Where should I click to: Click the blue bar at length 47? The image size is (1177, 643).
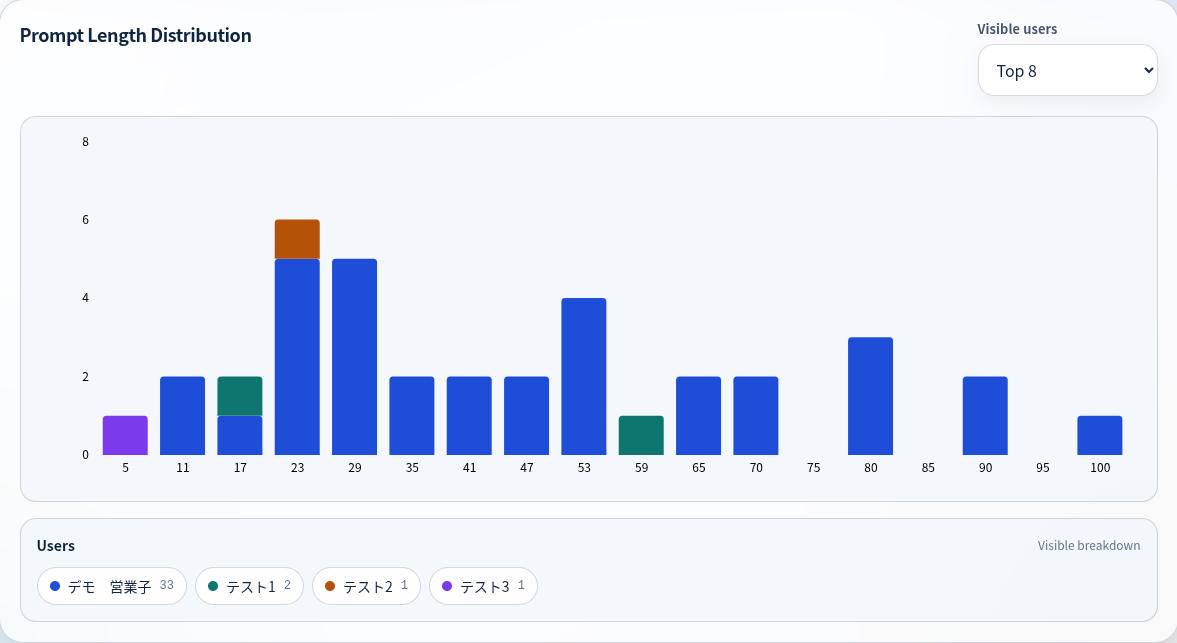click(526, 416)
